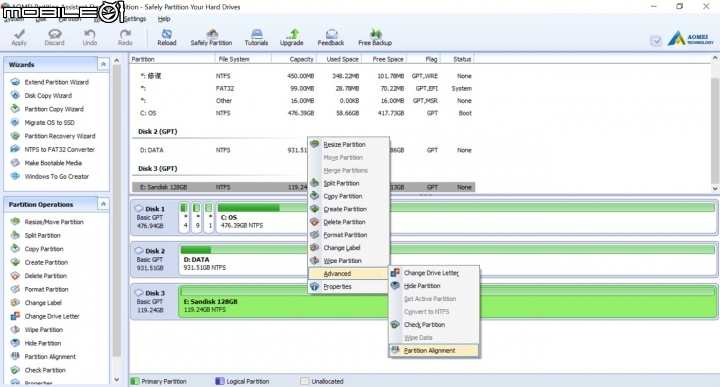The height and width of the screenshot is (387, 720).
Task: Choose Partition Alignment in sidebar operations
Action: coord(44,357)
